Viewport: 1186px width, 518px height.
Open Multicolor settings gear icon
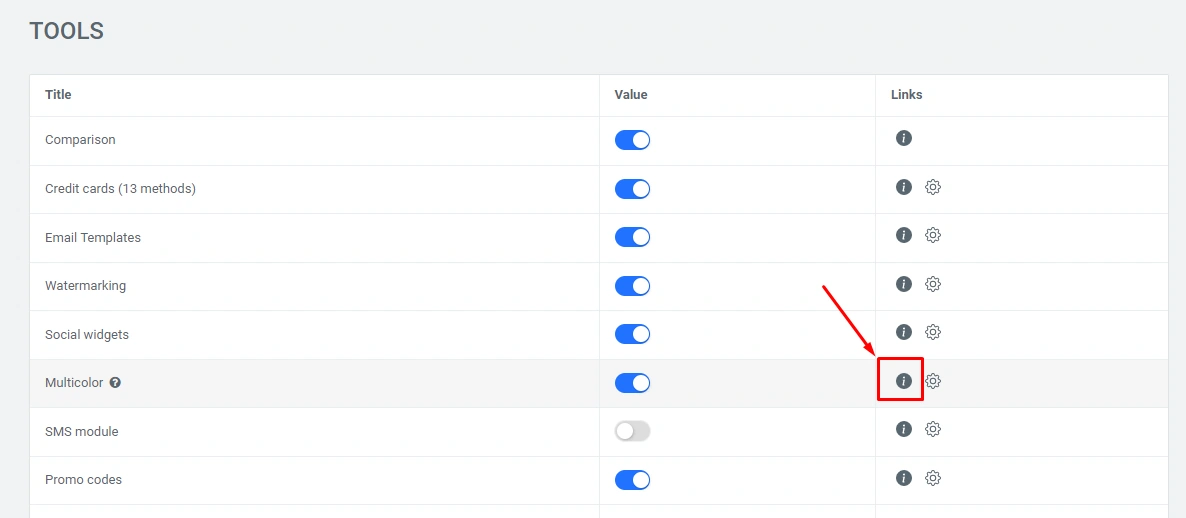coord(933,381)
